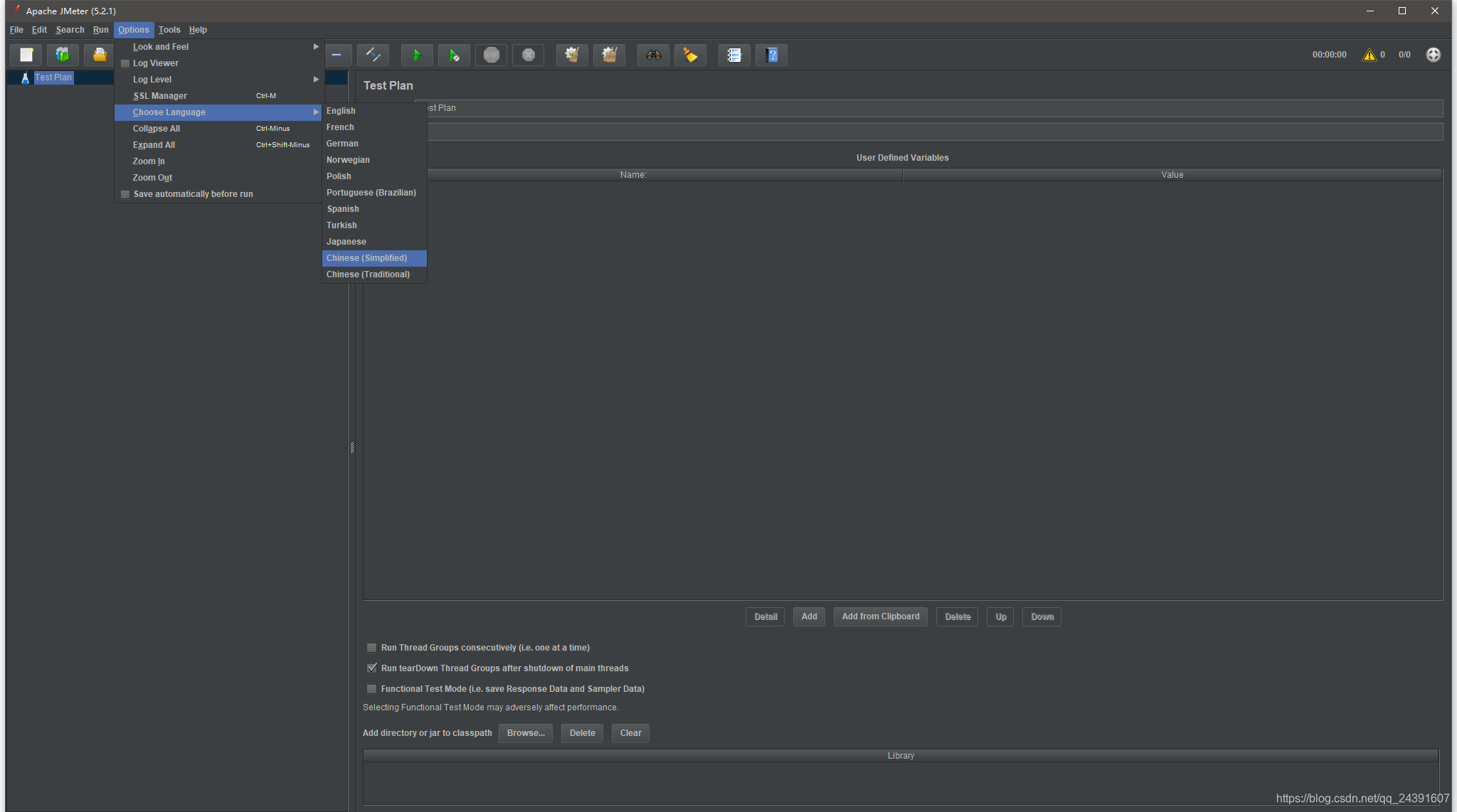Viewport: 1457px width, 812px height.
Task: Enable Functional Test Mode checkbox
Action: pos(371,688)
